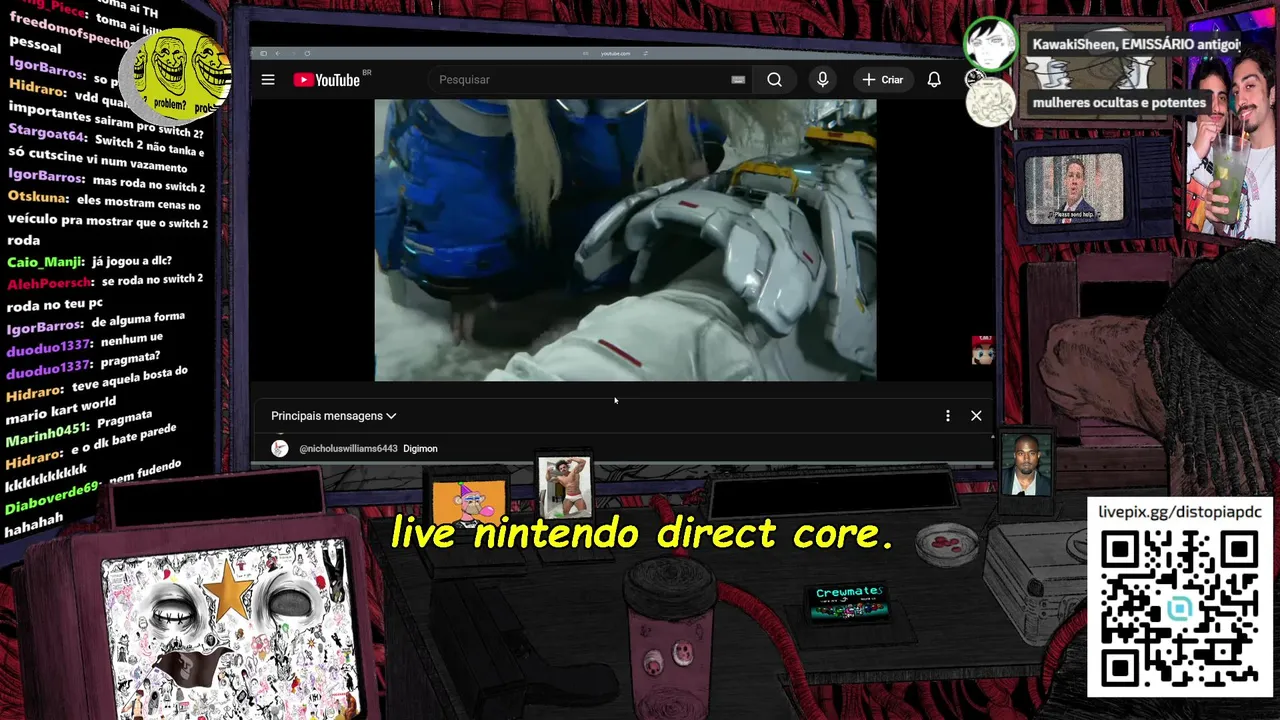Click the floral round avatar below KawakiSheen

(990, 102)
